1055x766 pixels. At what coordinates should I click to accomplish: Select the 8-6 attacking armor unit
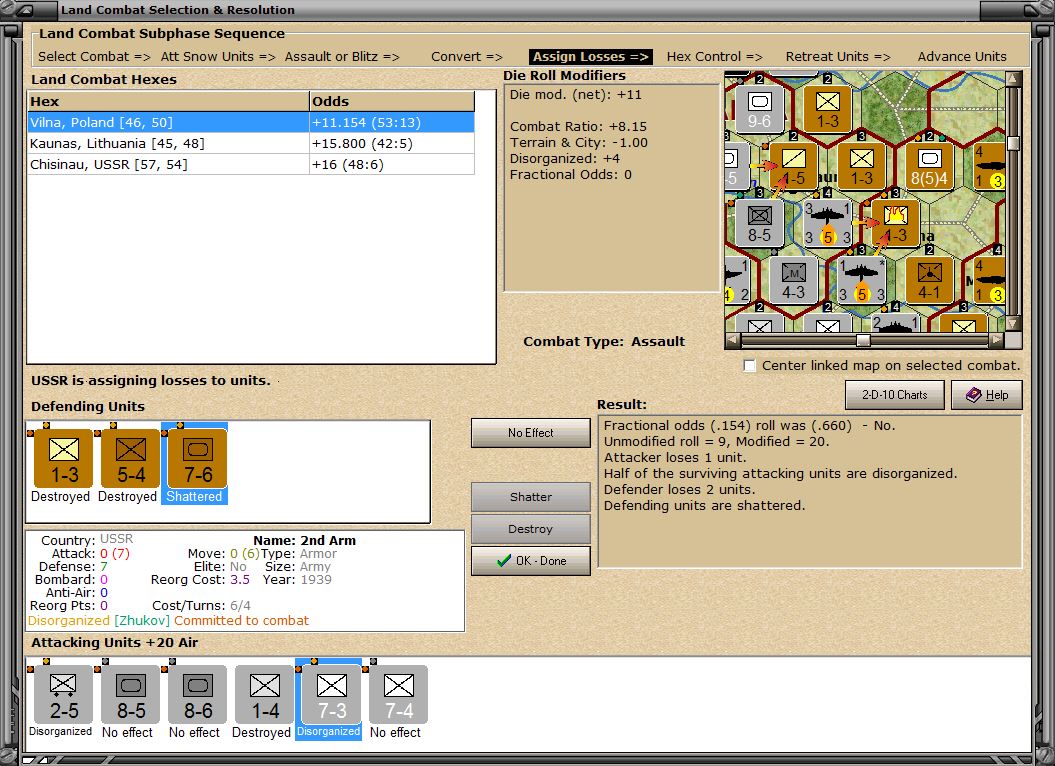pyautogui.click(x=198, y=695)
